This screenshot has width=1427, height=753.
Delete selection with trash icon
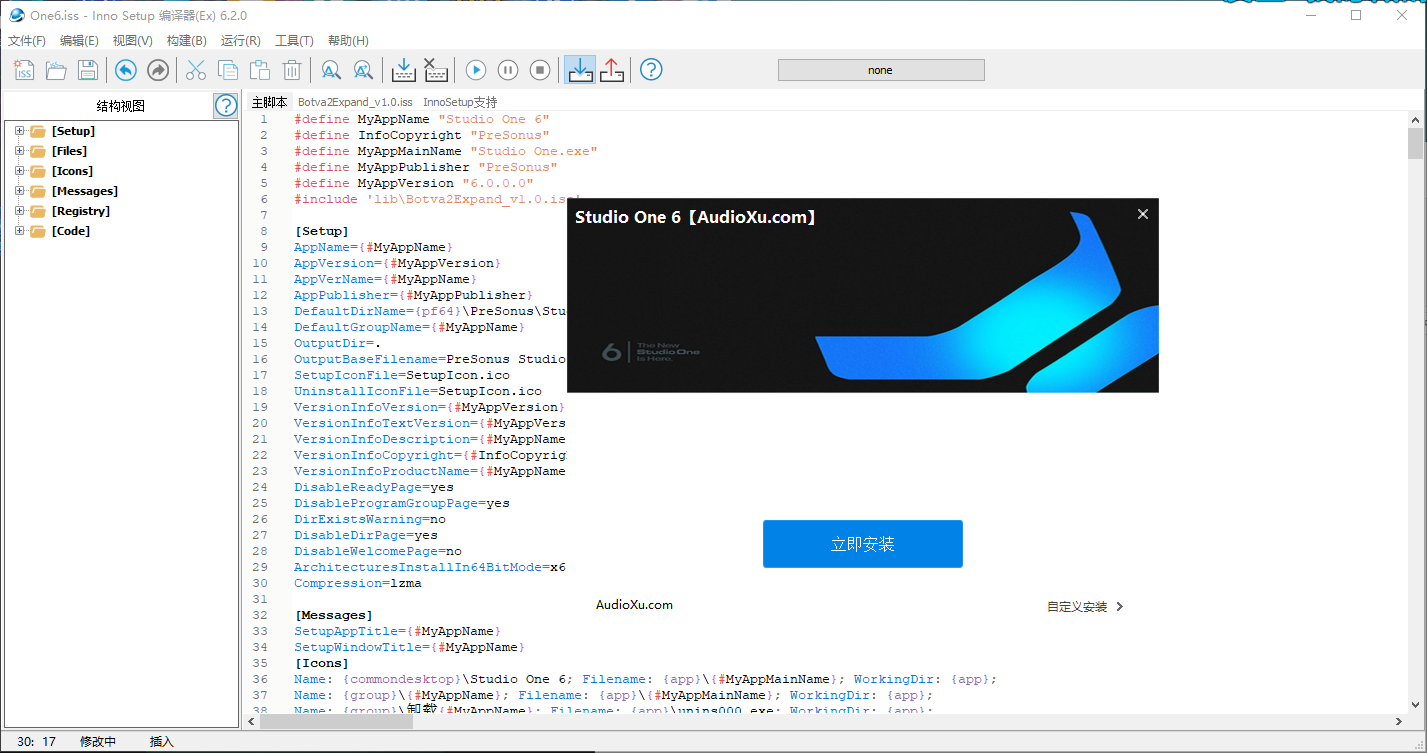click(292, 70)
